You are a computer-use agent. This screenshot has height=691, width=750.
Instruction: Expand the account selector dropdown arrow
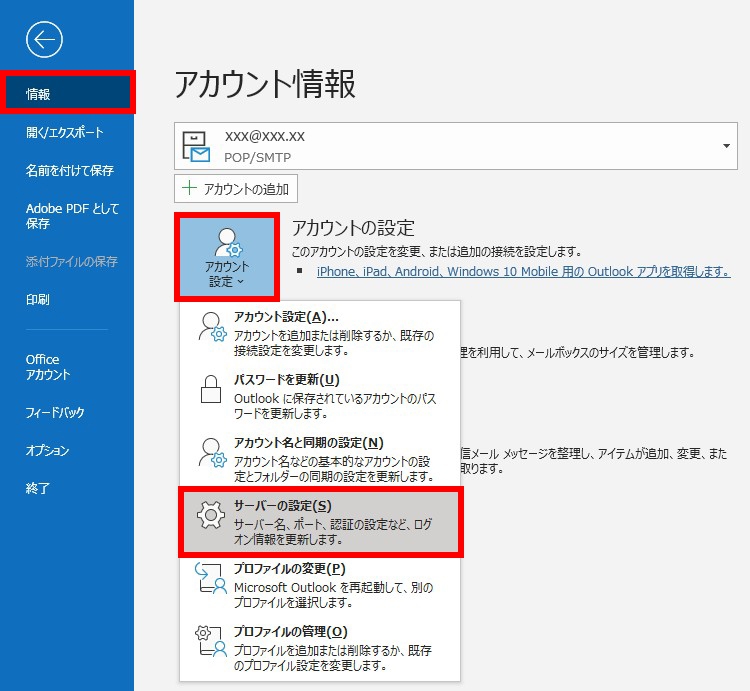pos(726,146)
